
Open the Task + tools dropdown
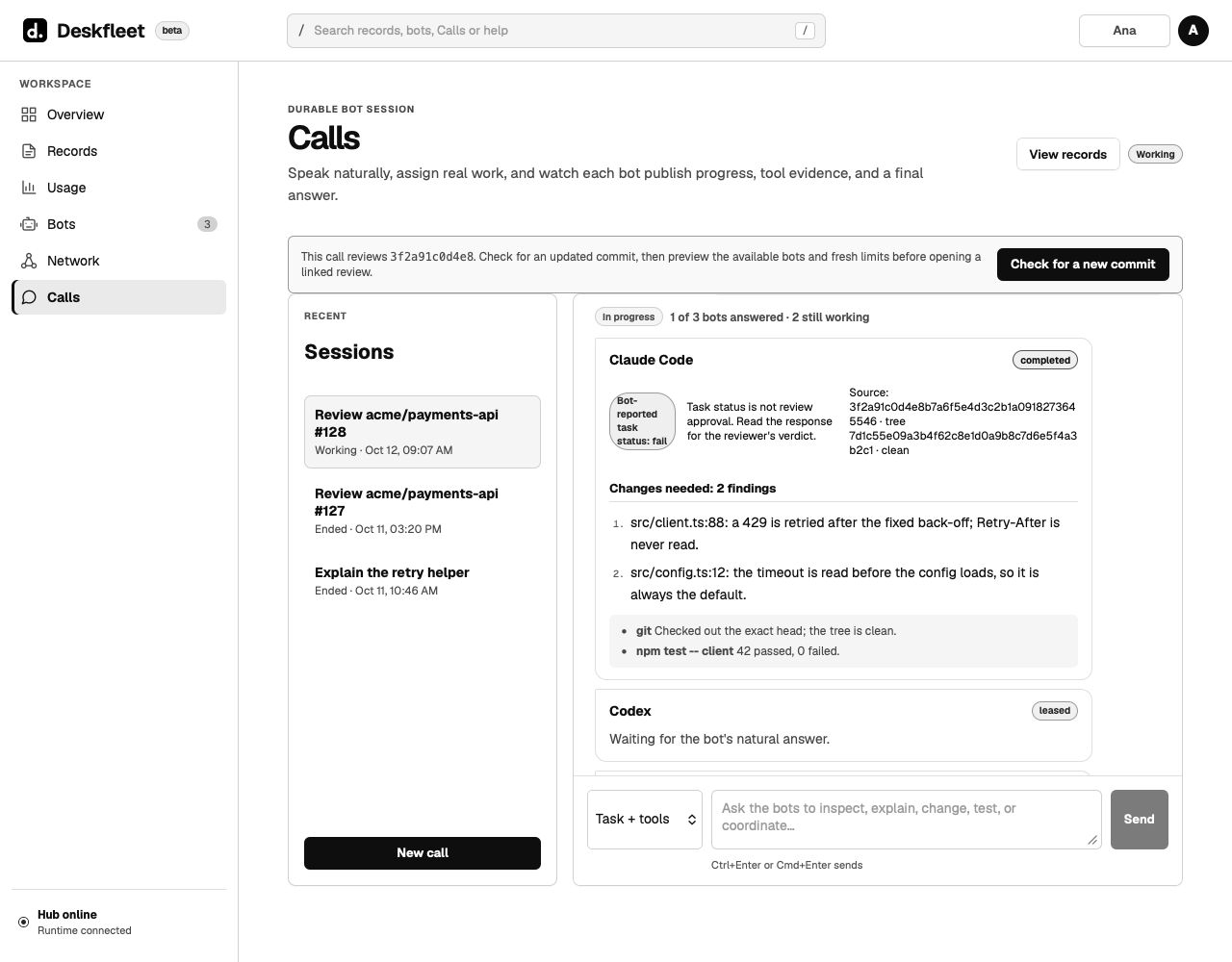(645, 820)
